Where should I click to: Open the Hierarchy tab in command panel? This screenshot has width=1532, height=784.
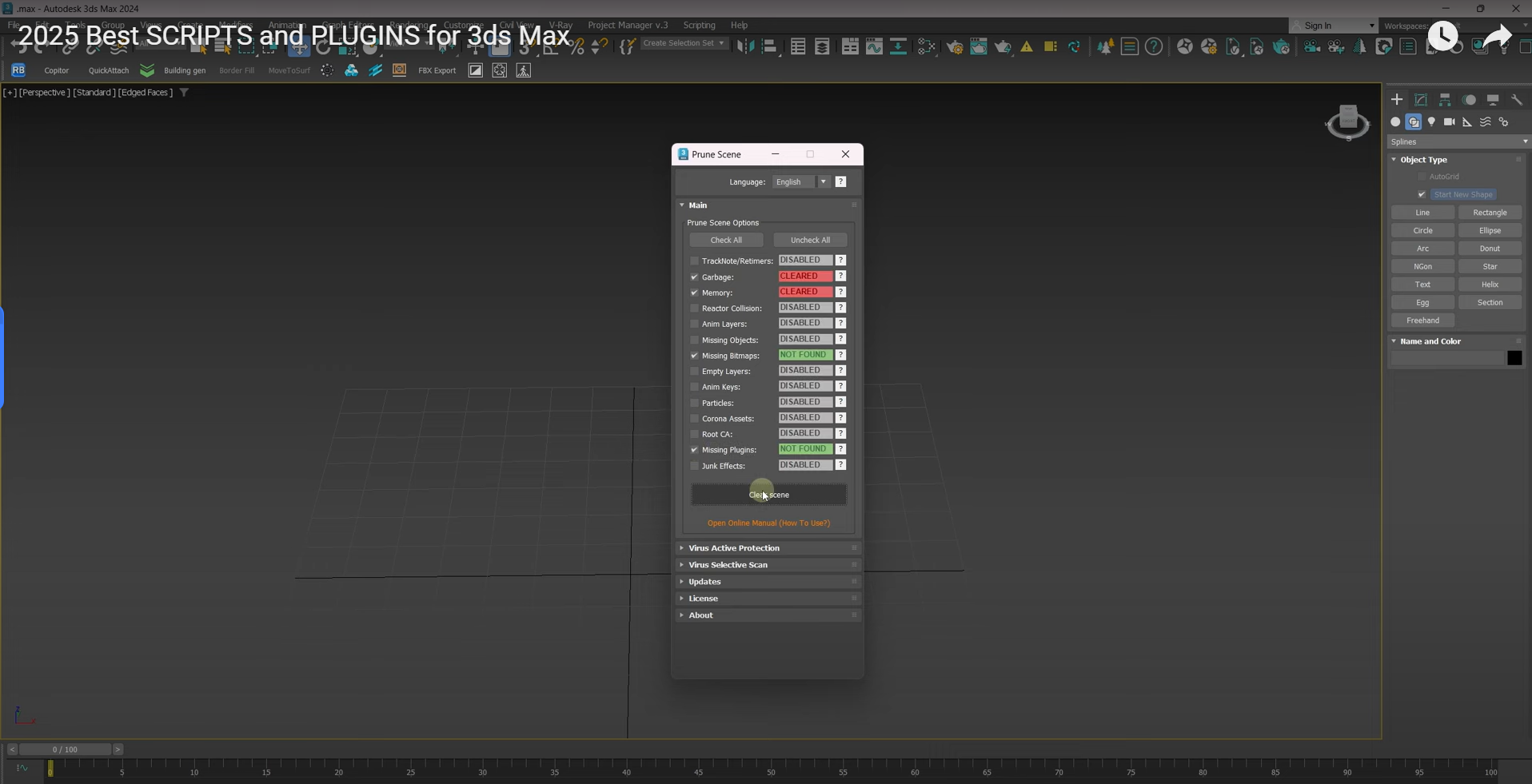coord(1445,100)
